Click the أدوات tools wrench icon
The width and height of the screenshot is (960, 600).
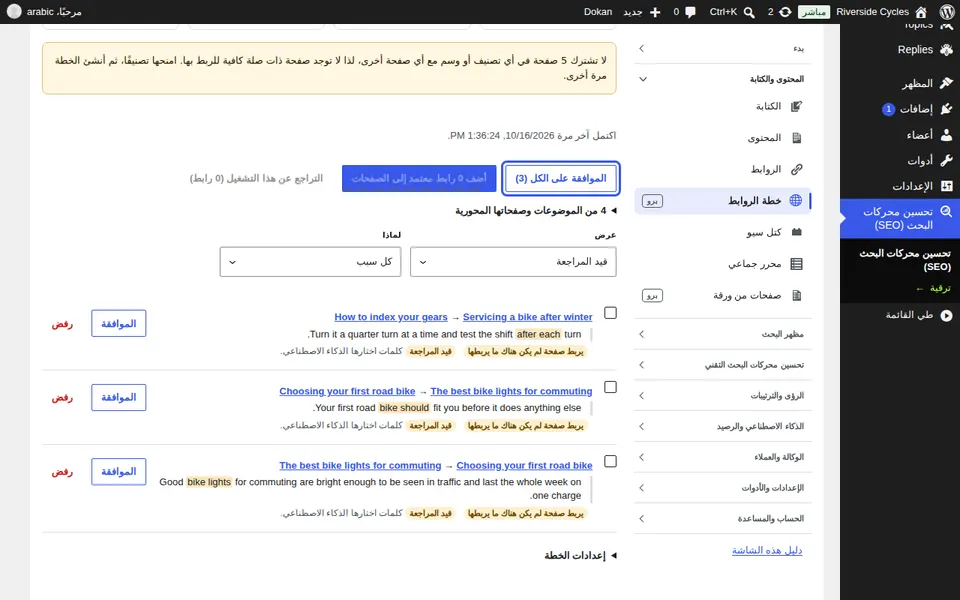[947, 160]
